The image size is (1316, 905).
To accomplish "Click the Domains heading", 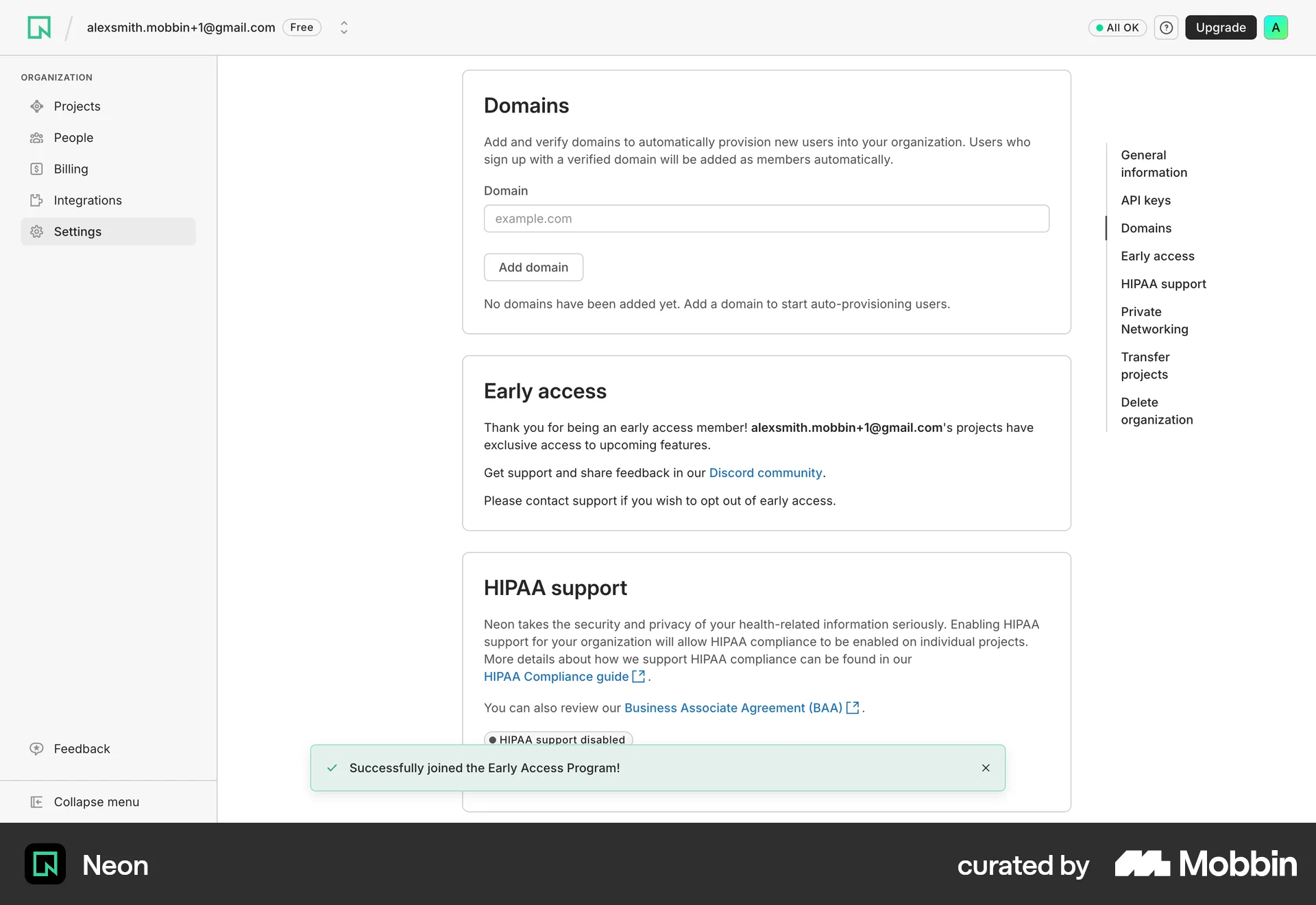I will [x=526, y=106].
